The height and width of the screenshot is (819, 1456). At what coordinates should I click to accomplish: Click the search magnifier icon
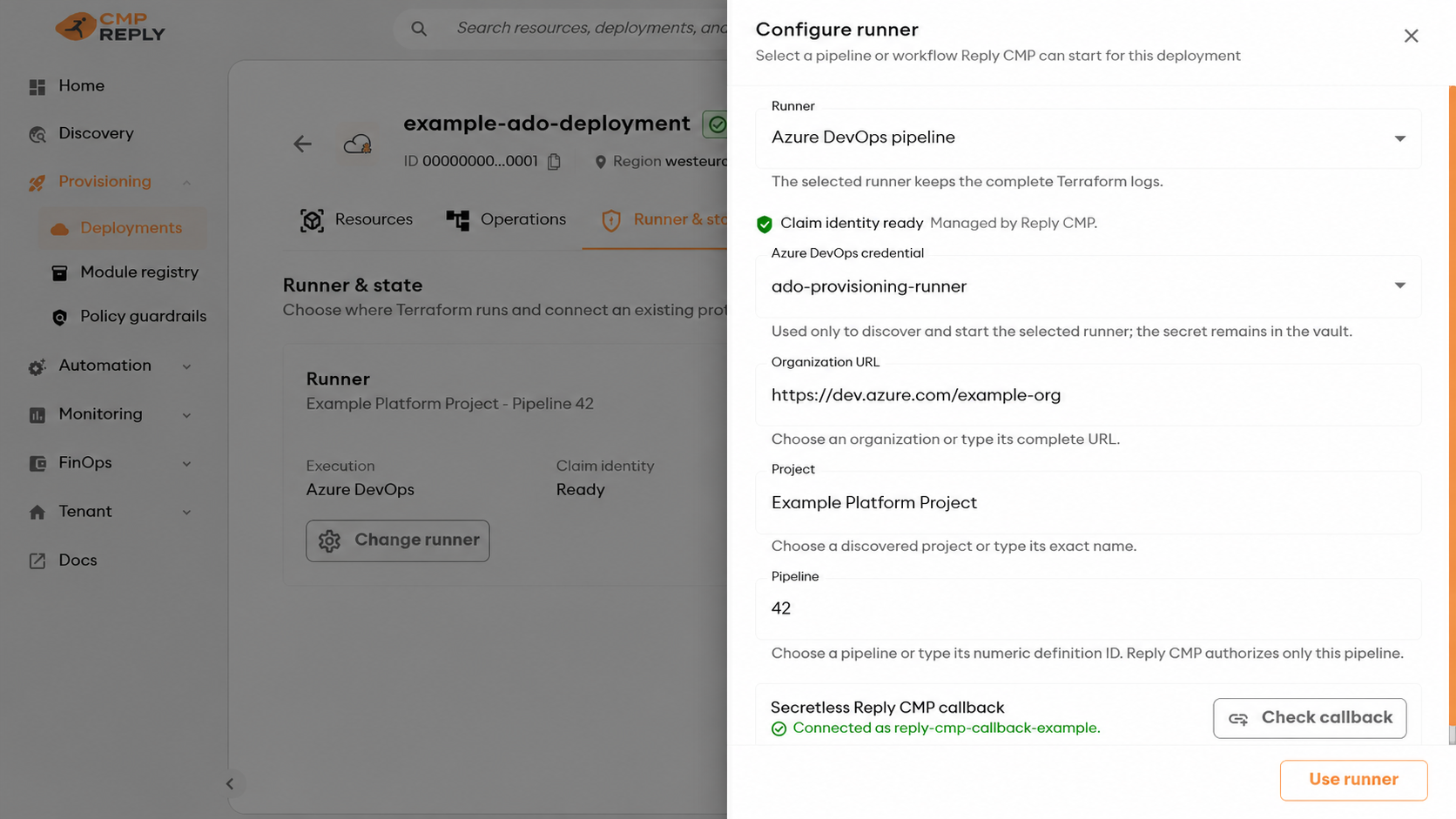click(419, 29)
